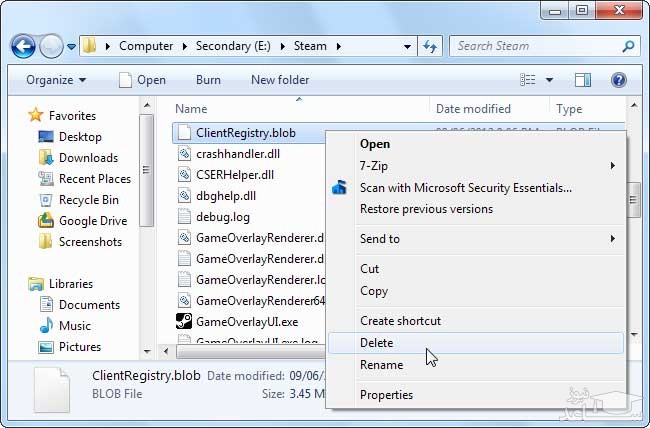
Task: Click the Back navigation arrow button
Action: pos(23,46)
